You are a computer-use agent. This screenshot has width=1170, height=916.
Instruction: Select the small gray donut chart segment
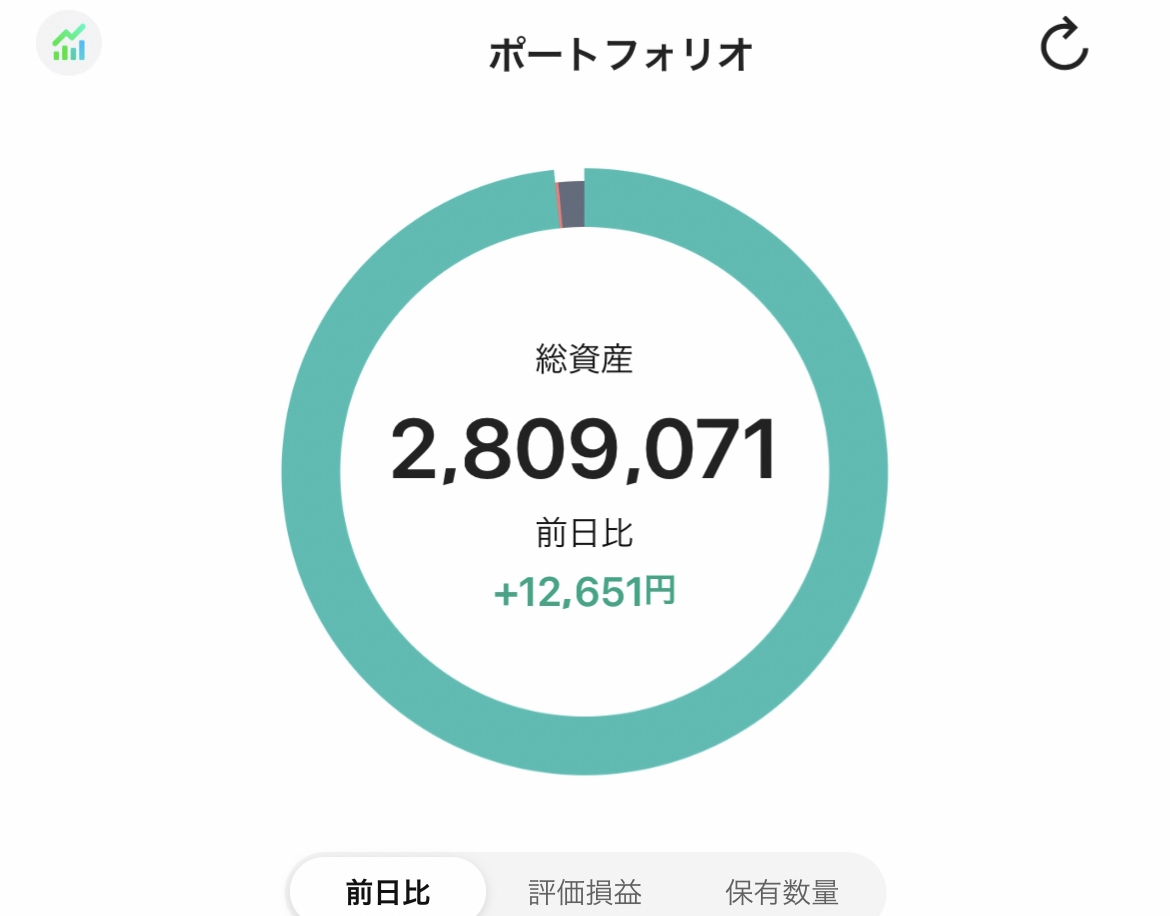[x=572, y=204]
